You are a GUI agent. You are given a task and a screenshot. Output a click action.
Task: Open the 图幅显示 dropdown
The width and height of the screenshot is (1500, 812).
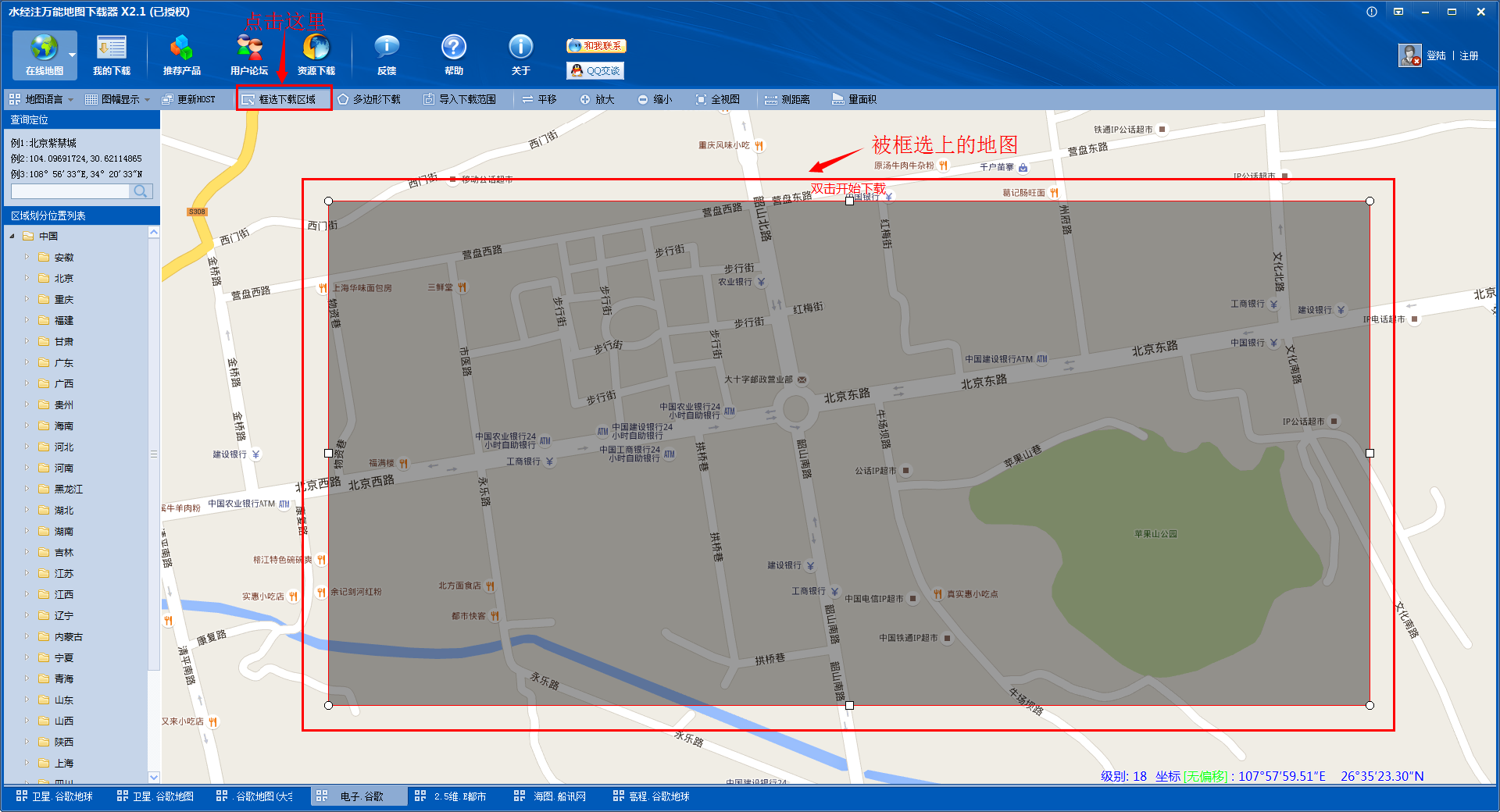tap(118, 99)
